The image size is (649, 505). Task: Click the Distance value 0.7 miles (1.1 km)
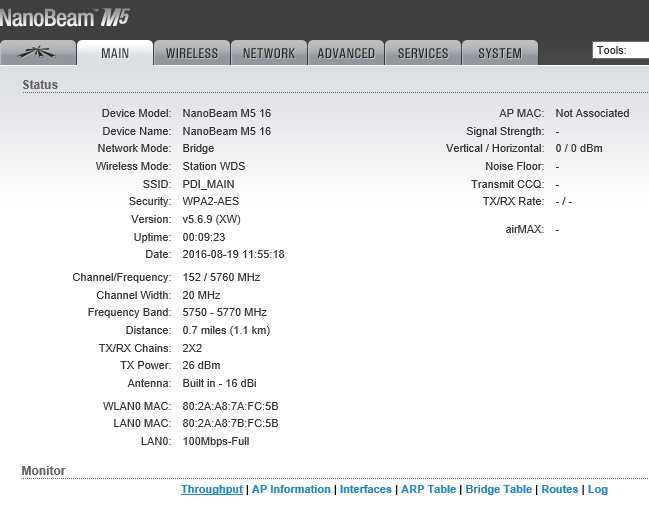tap(226, 330)
